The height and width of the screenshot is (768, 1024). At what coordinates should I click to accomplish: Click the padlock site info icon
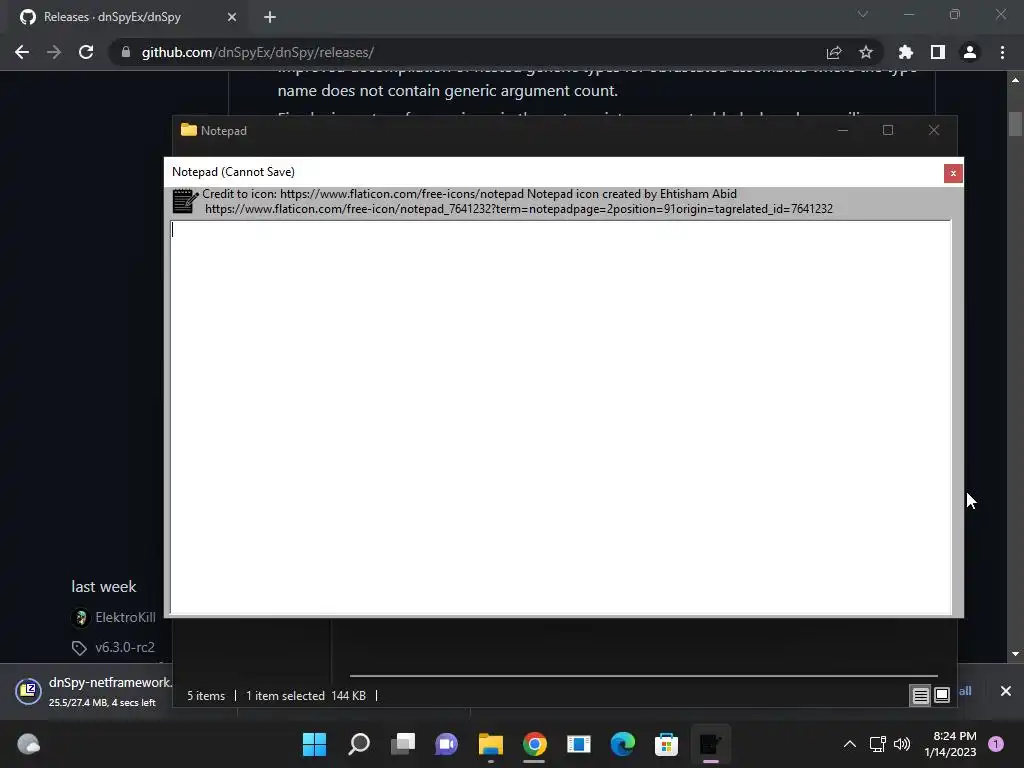[x=125, y=52]
